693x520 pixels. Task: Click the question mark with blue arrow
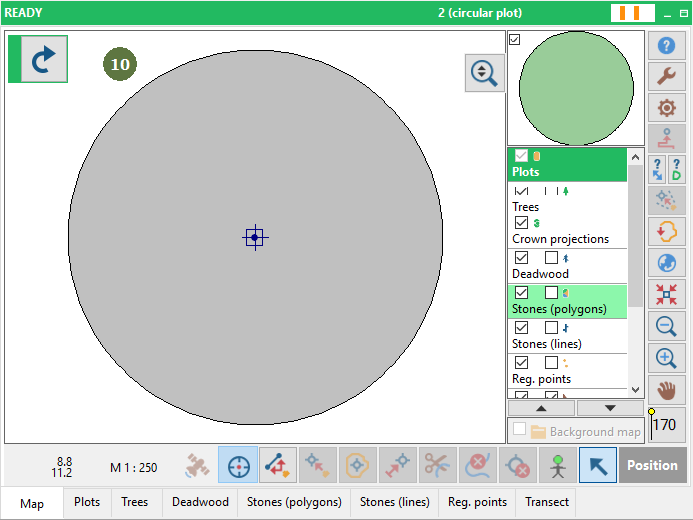tap(657, 170)
